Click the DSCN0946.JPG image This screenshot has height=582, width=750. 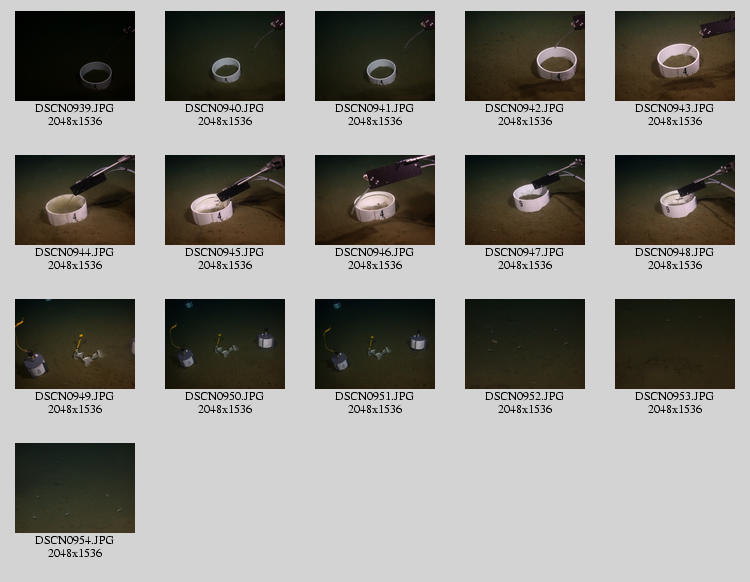(375, 200)
